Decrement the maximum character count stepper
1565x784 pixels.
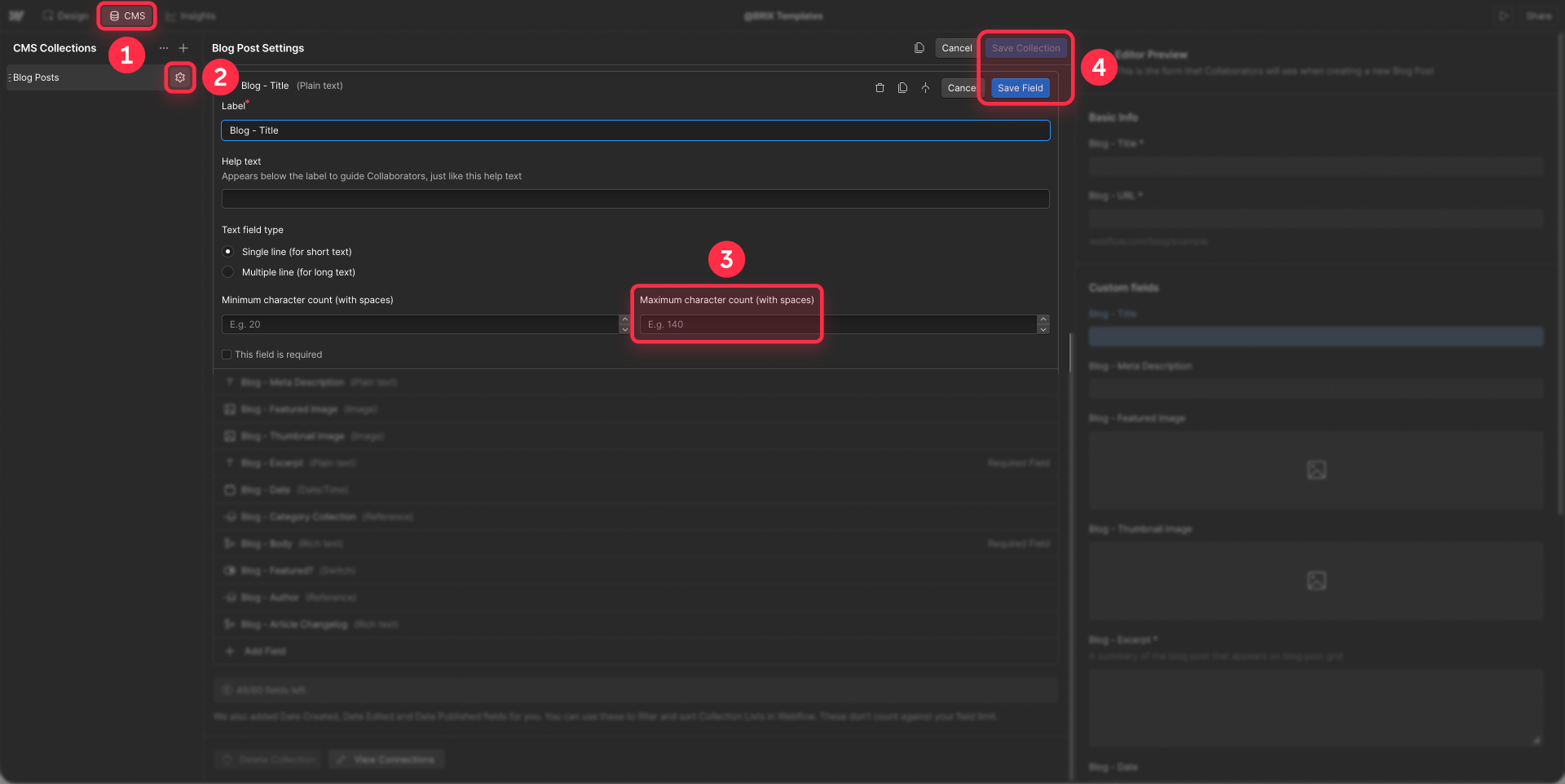[1044, 328]
